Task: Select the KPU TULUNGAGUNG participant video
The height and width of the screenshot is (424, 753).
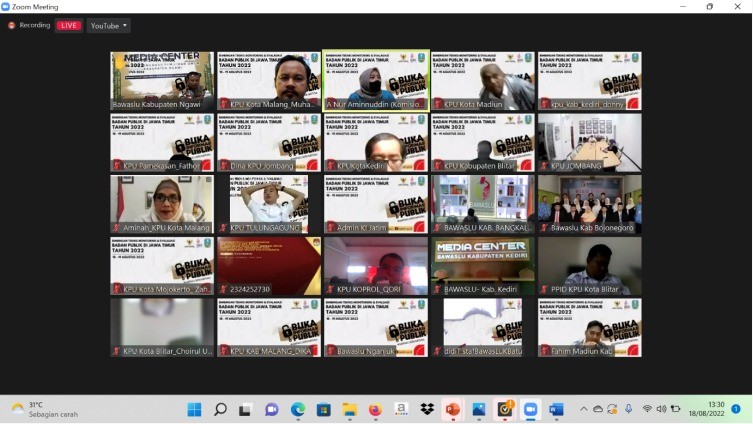Action: point(269,204)
